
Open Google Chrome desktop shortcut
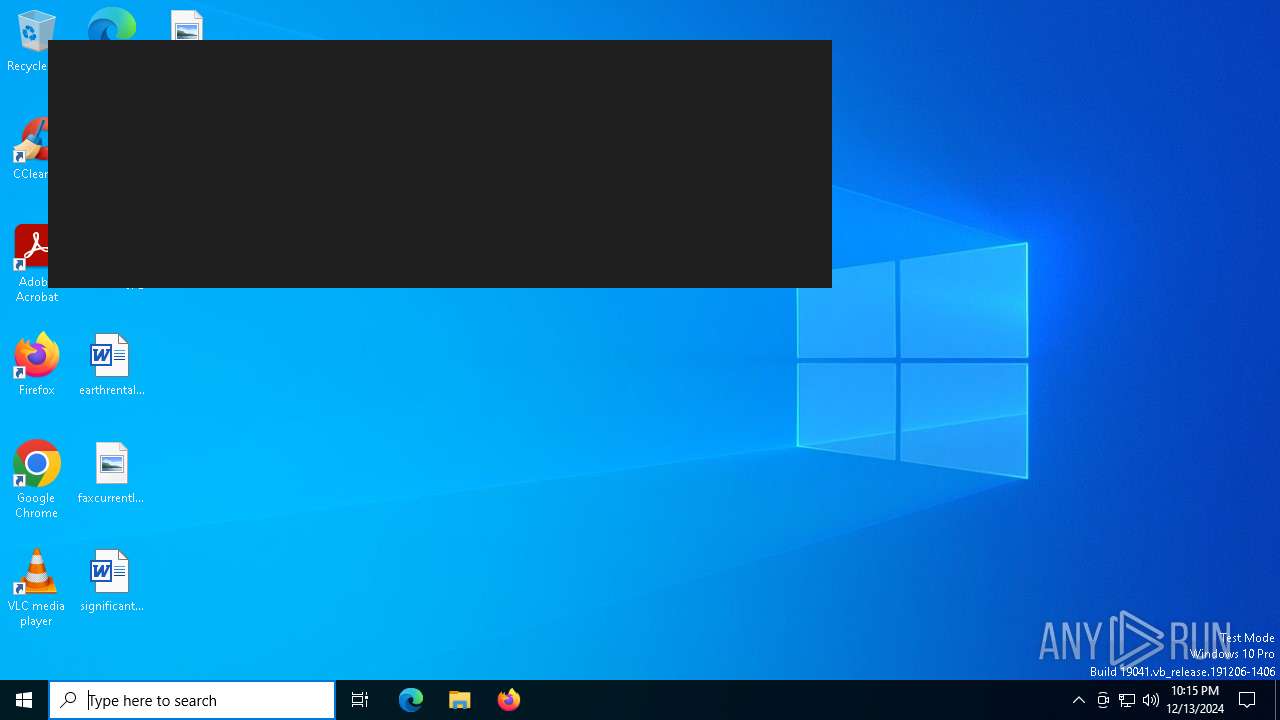(x=36, y=480)
